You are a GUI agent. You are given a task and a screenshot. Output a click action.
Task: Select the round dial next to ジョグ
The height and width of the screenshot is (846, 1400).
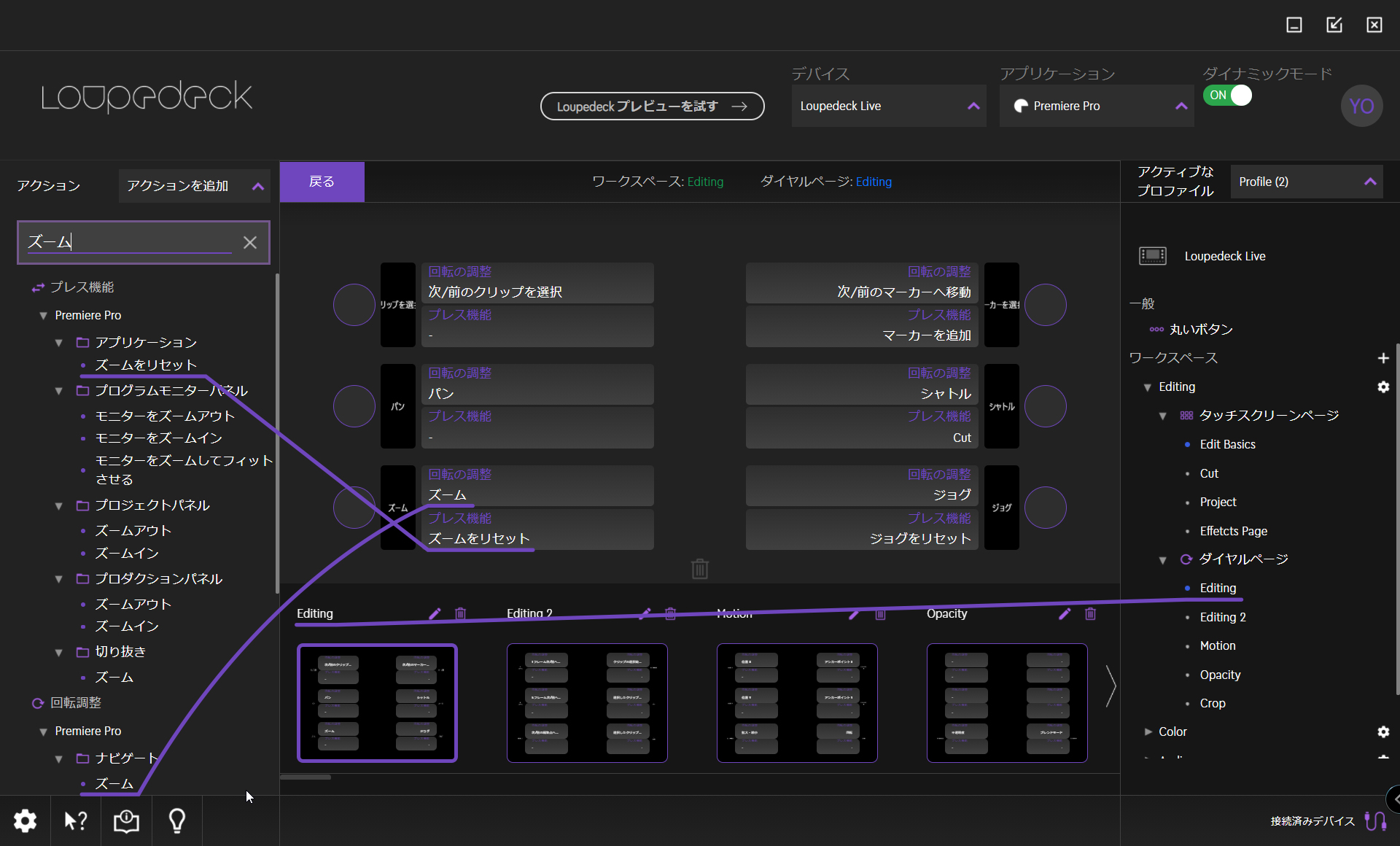click(x=1045, y=508)
